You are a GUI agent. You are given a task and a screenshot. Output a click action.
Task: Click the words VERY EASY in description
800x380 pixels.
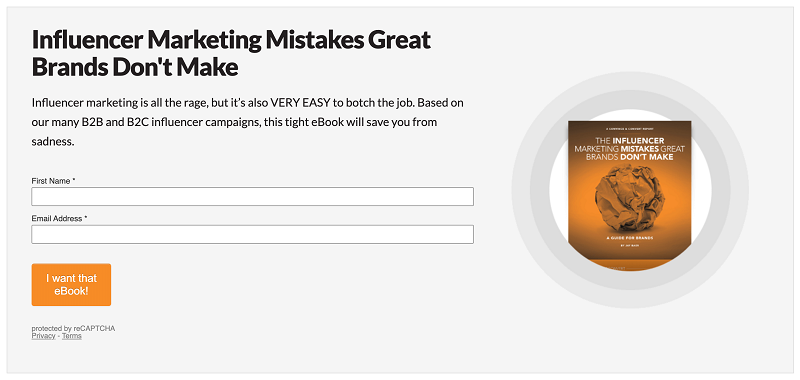301,103
